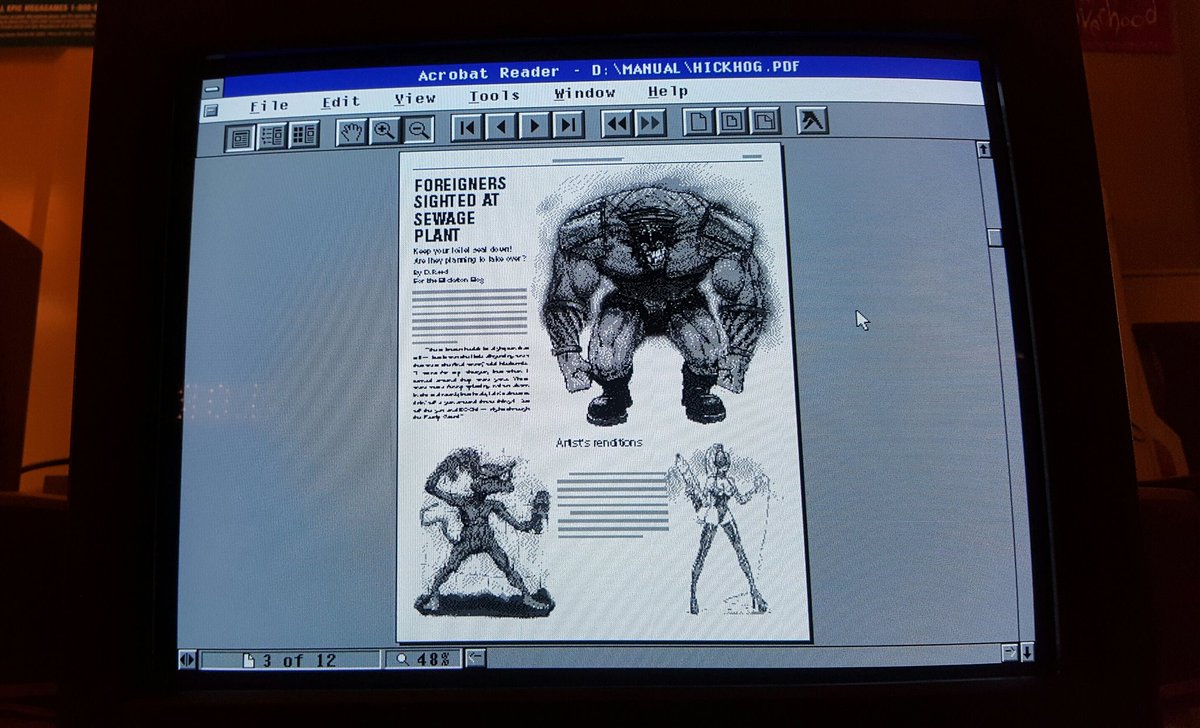The width and height of the screenshot is (1200, 728).
Task: Open the Find tool
Action: pos(812,119)
